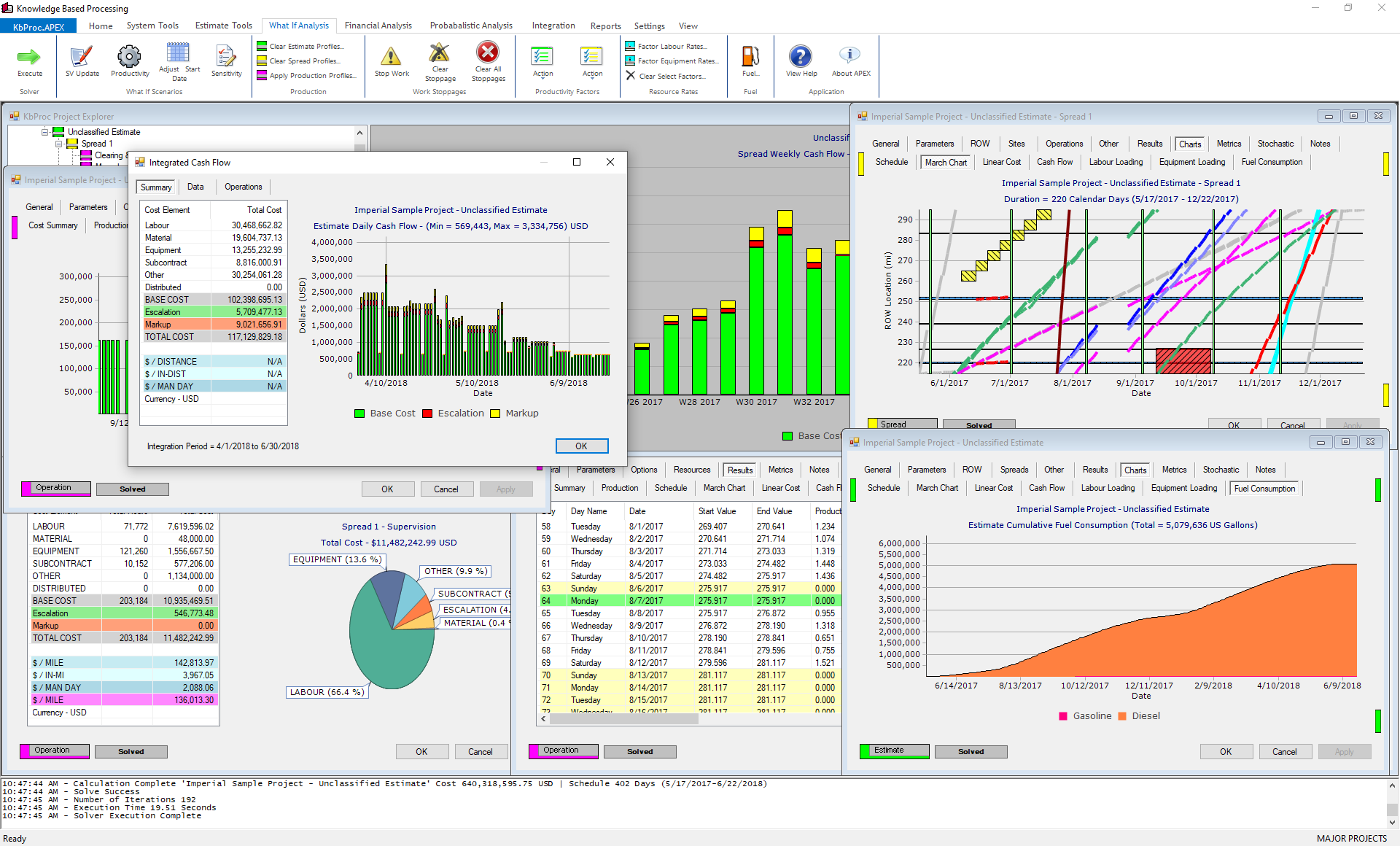1400x846 pixels.
Task: Click the magenta swatch beside Cost Summary
Action: pyautogui.click(x=15, y=227)
